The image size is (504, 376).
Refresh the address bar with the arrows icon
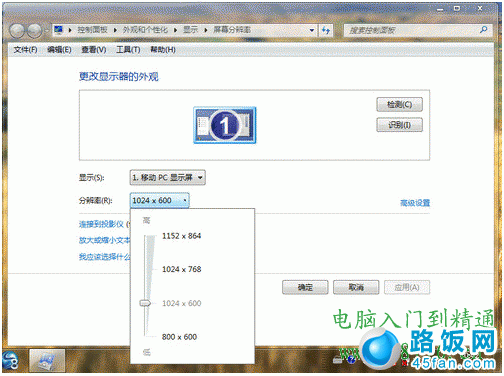point(326,30)
